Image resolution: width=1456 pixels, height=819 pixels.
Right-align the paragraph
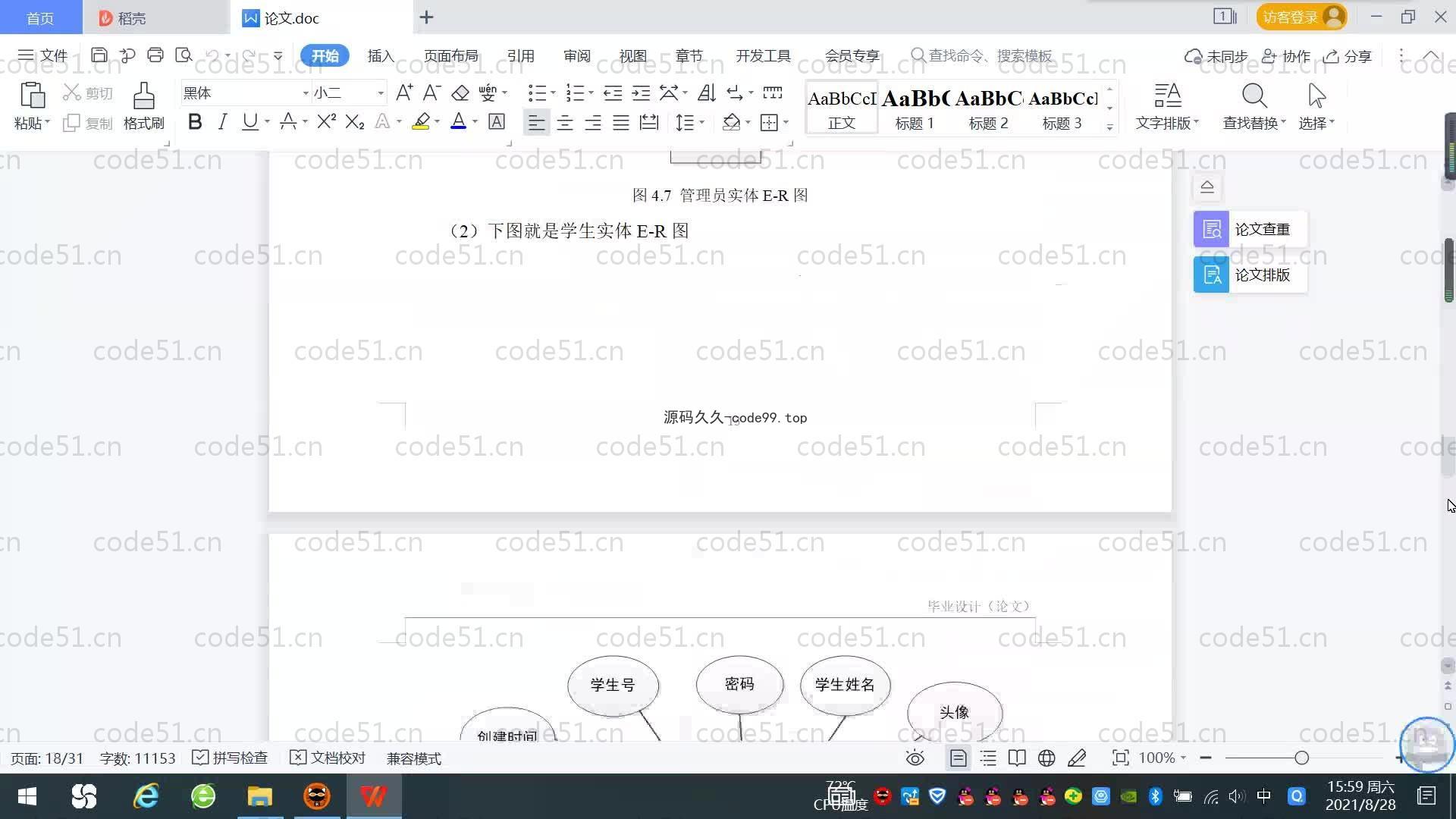pyautogui.click(x=593, y=122)
